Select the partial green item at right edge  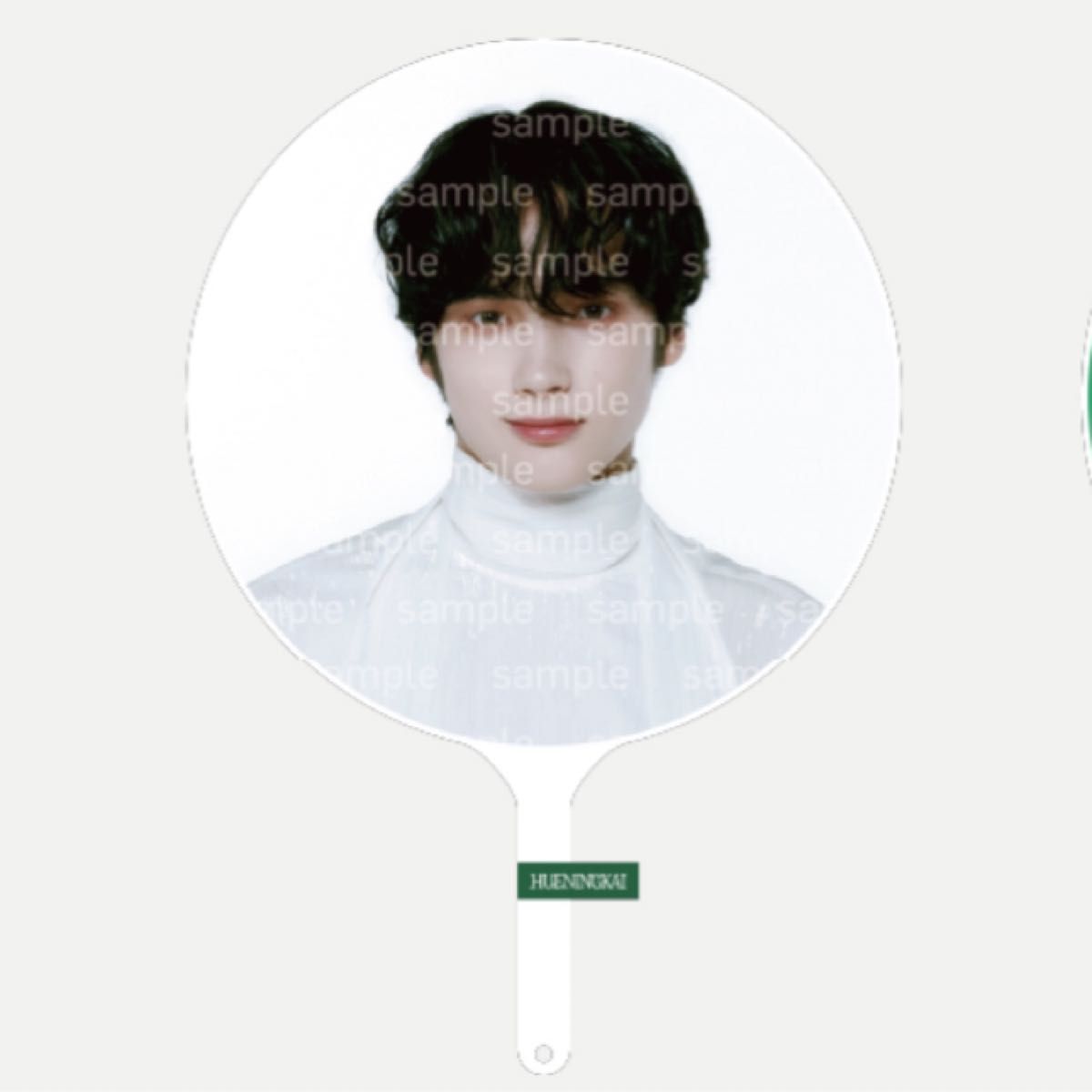pyautogui.click(x=1086, y=400)
